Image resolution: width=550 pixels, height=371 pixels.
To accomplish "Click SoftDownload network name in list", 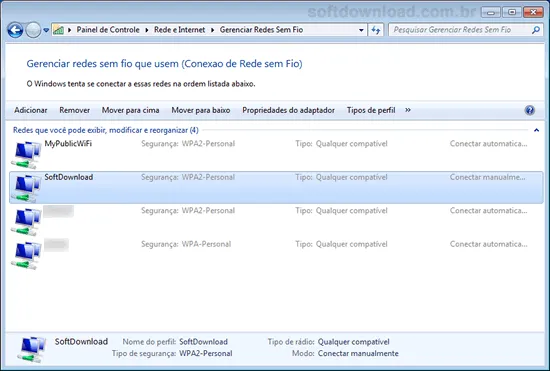I will point(68,177).
